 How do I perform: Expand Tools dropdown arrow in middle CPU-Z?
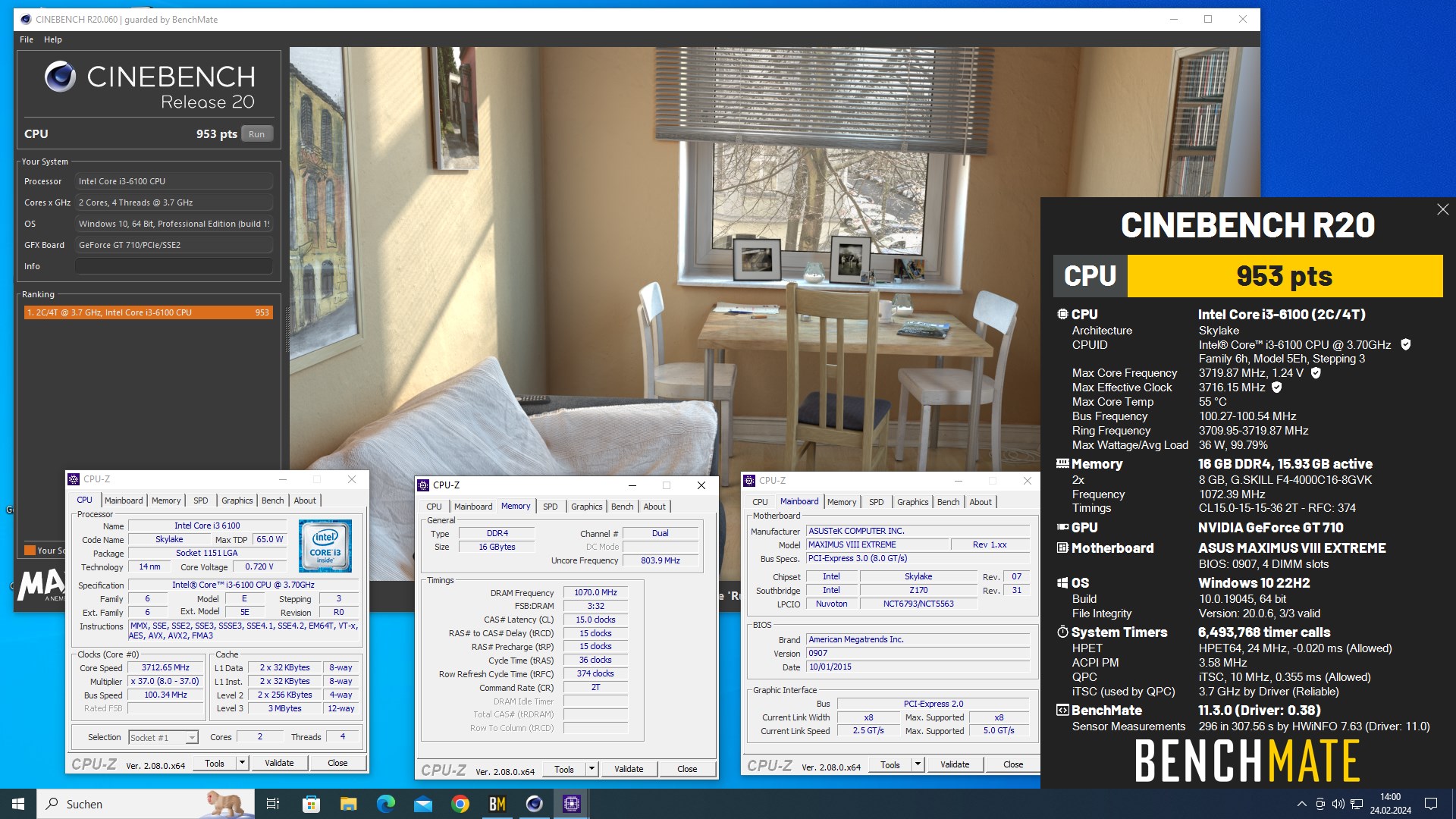point(592,769)
